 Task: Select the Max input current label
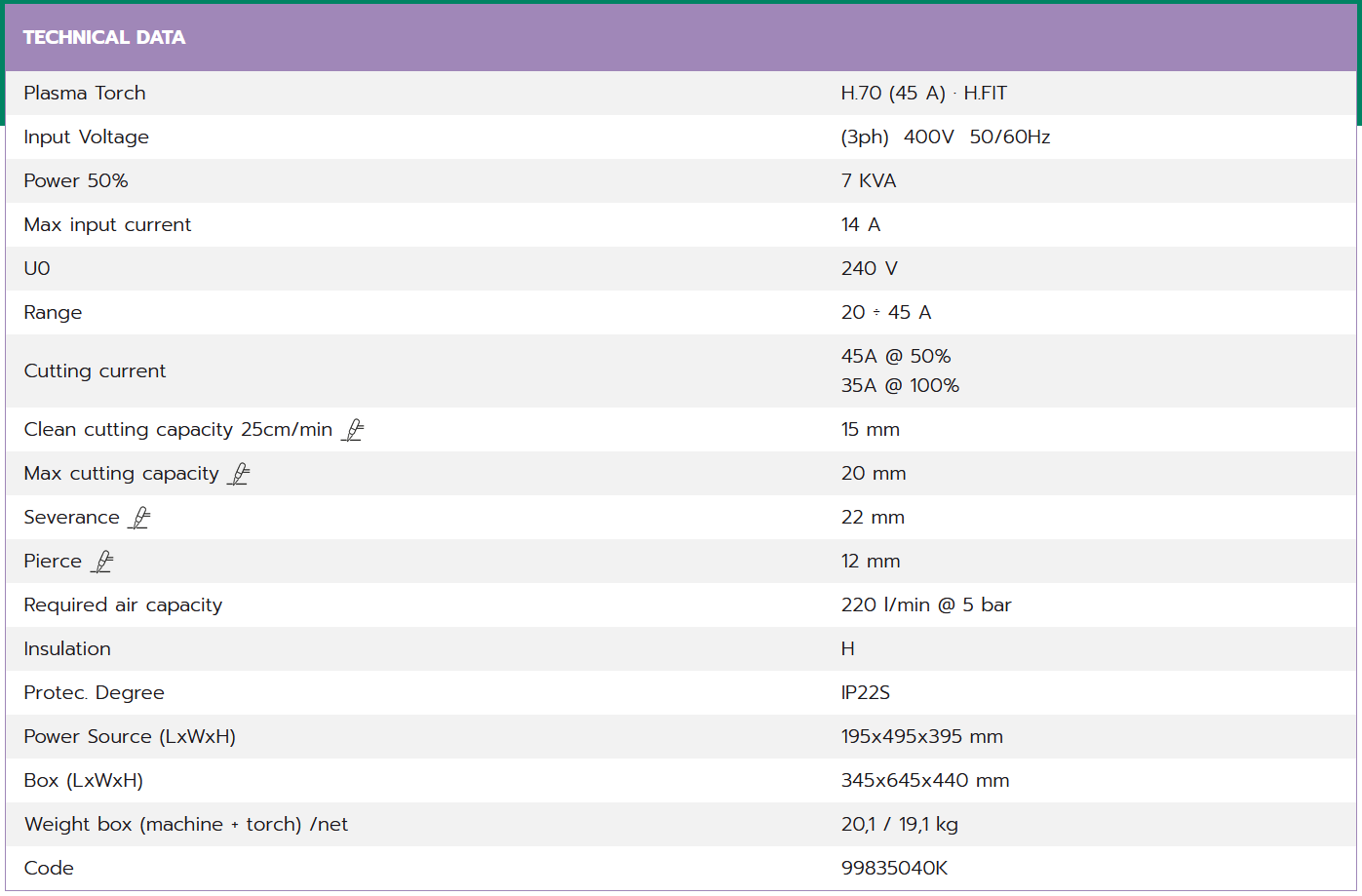tap(107, 225)
